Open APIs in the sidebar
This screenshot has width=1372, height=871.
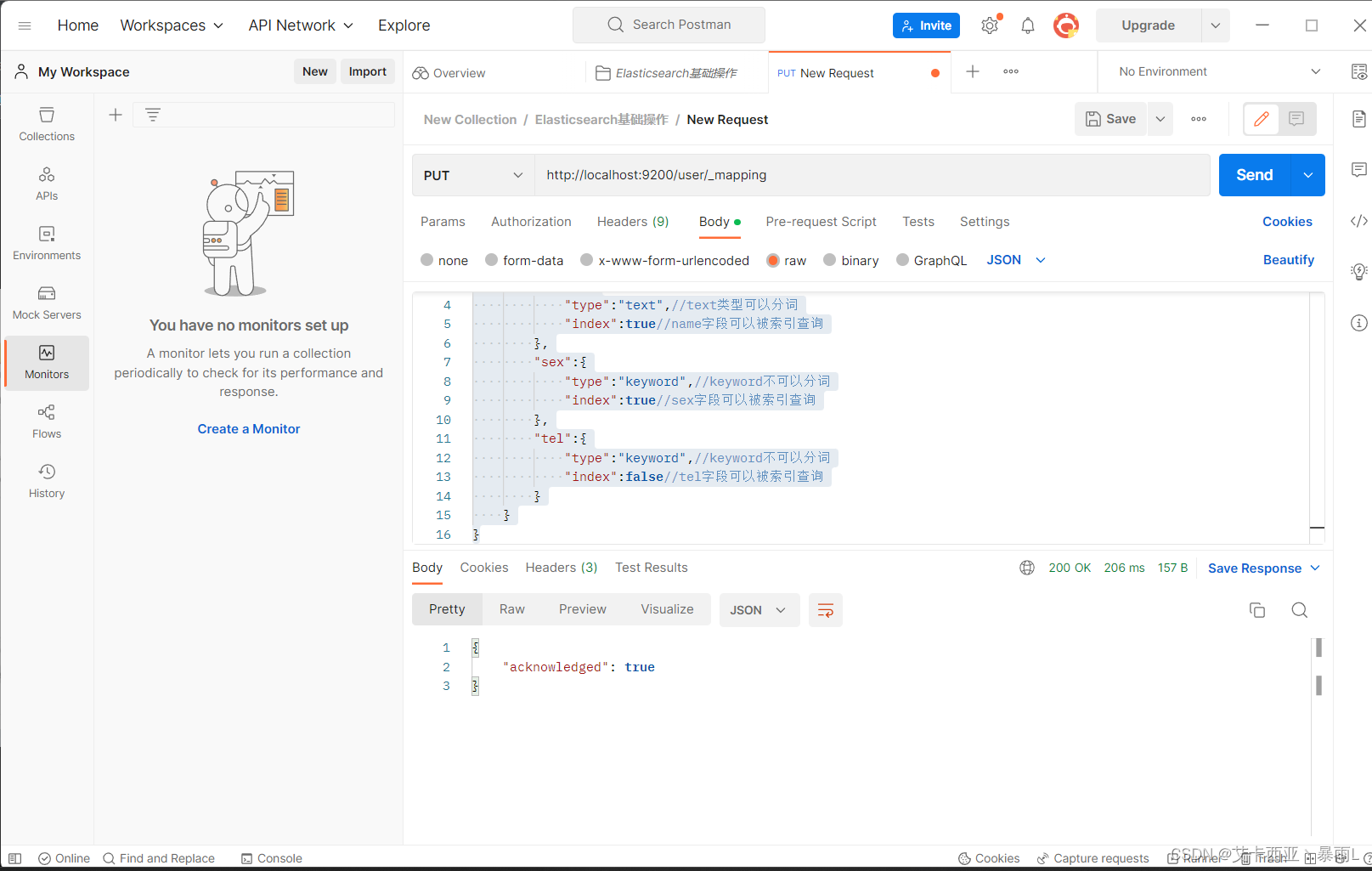pos(47,184)
